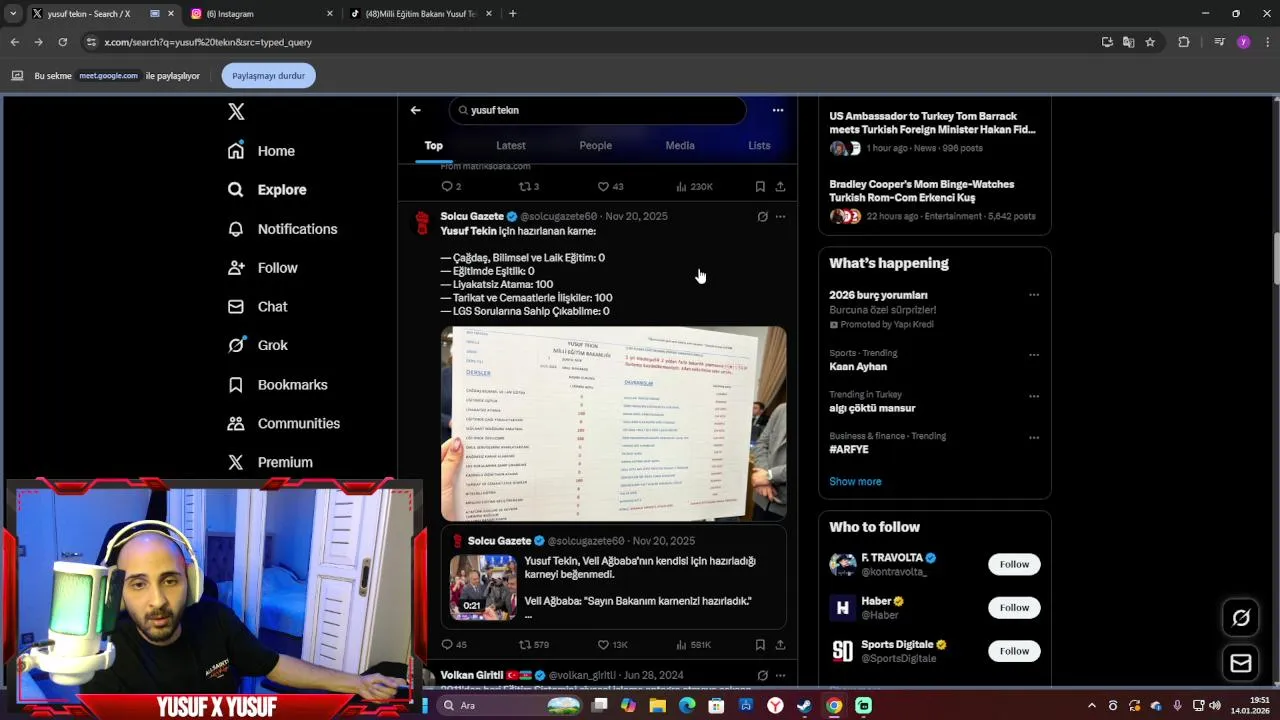Open Explore in the X sidebar

click(x=266, y=190)
